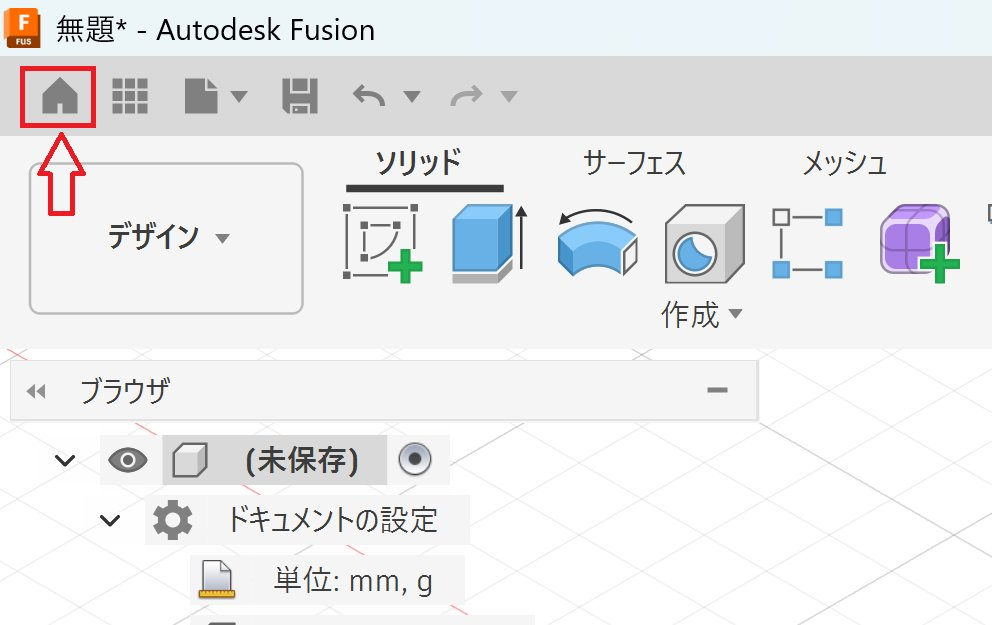This screenshot has width=992, height=625.
Task: Select the Hole tool icon
Action: point(704,243)
